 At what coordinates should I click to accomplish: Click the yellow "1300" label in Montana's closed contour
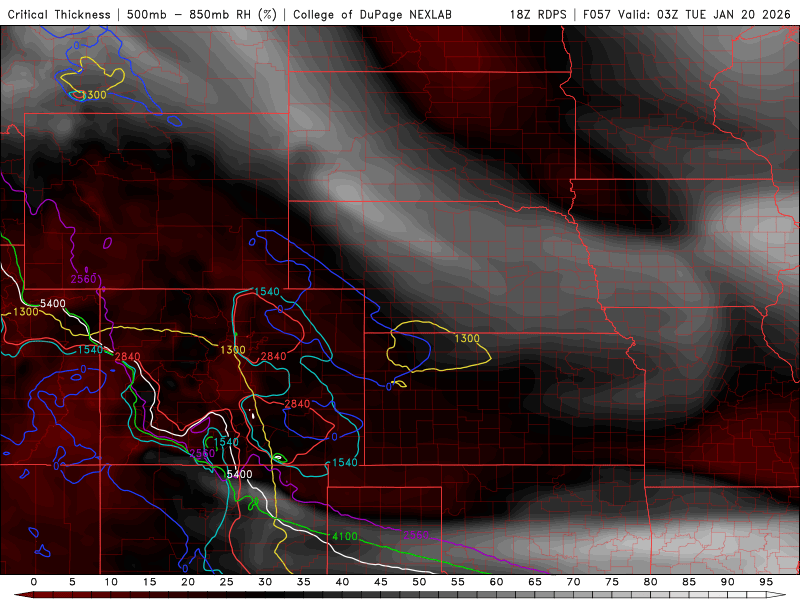(94, 95)
